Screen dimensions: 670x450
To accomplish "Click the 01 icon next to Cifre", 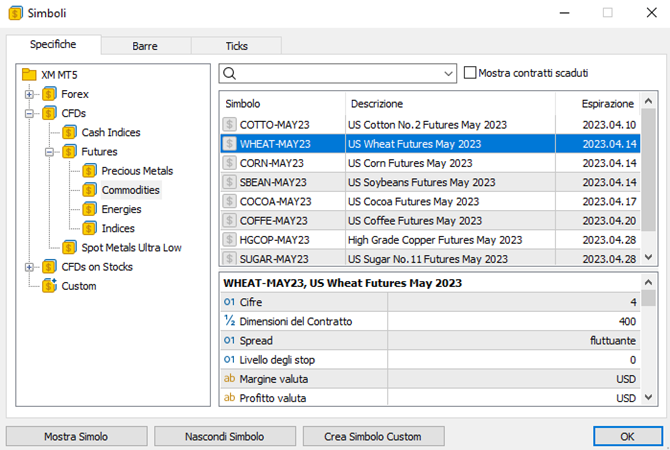I will point(229,302).
